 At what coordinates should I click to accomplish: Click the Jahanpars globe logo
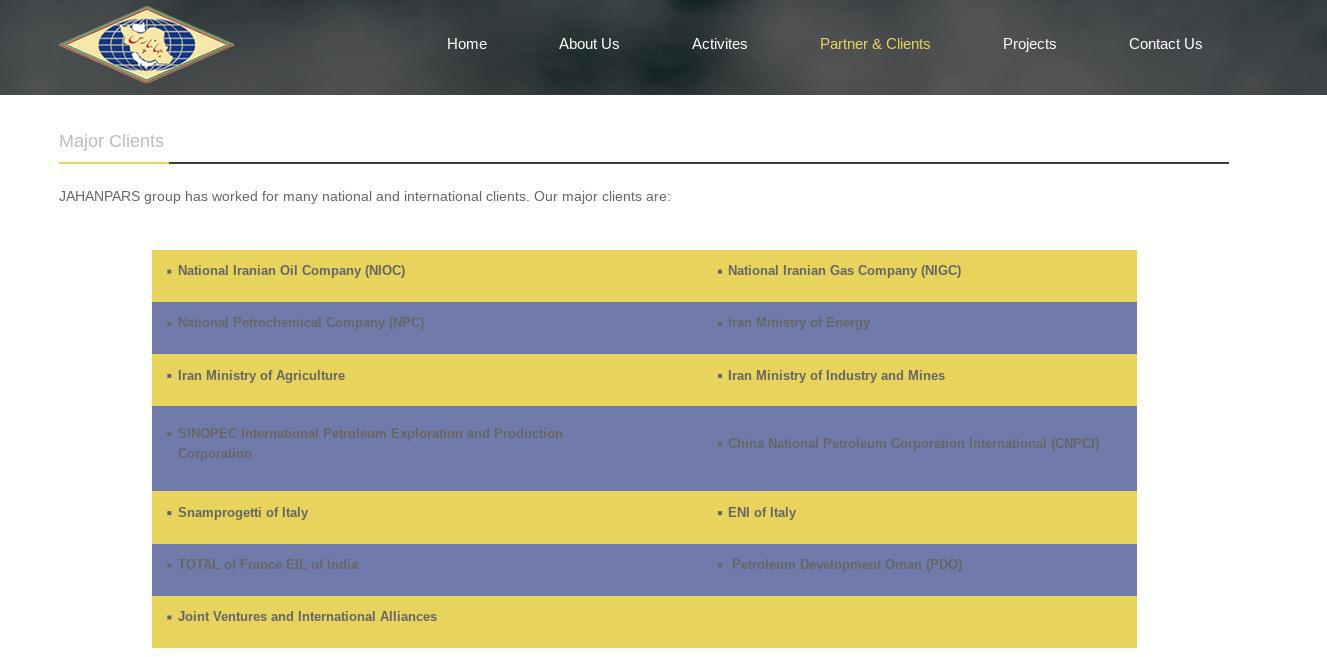[x=146, y=45]
